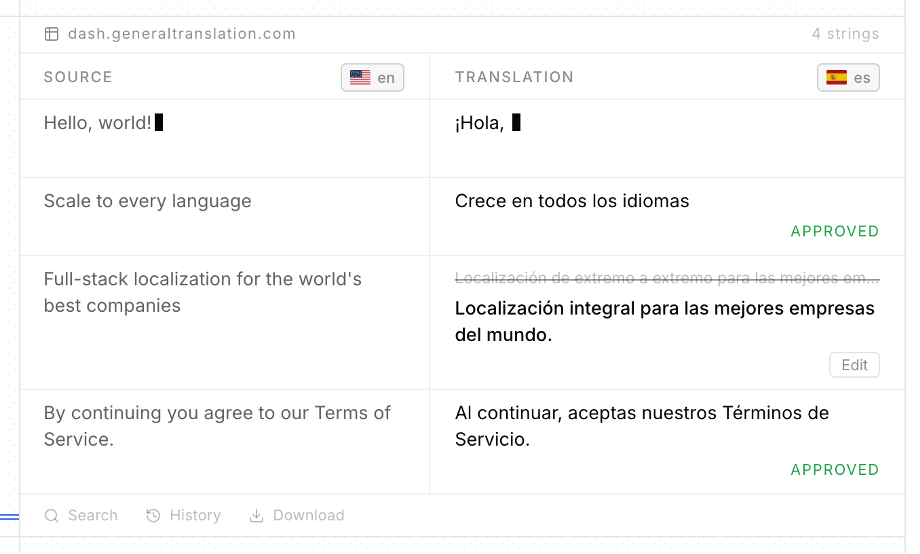Click the Download label
This screenshot has height=554, width=920.
[309, 516]
